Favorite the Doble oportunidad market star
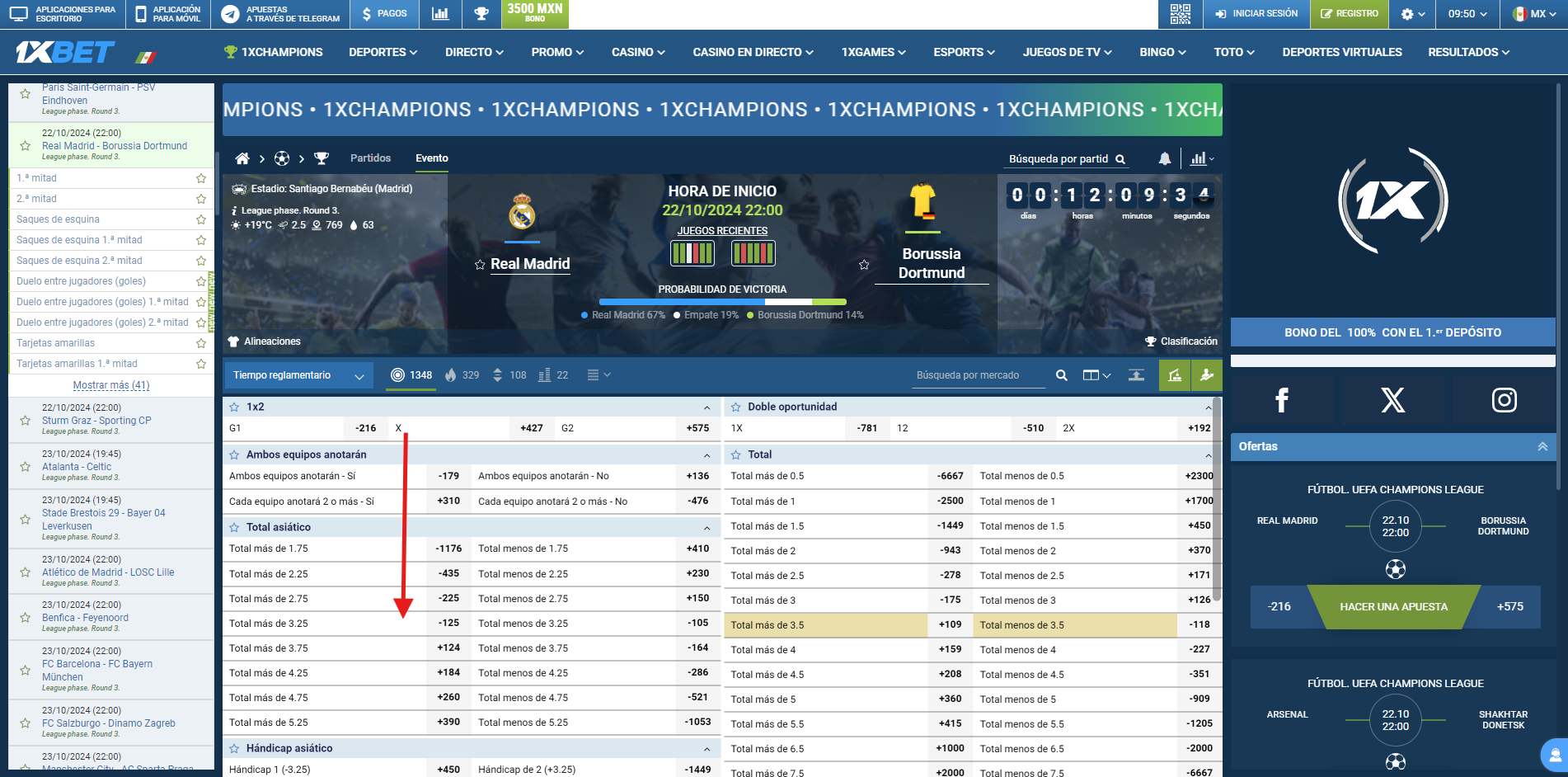This screenshot has width=1568, height=777. click(x=736, y=407)
